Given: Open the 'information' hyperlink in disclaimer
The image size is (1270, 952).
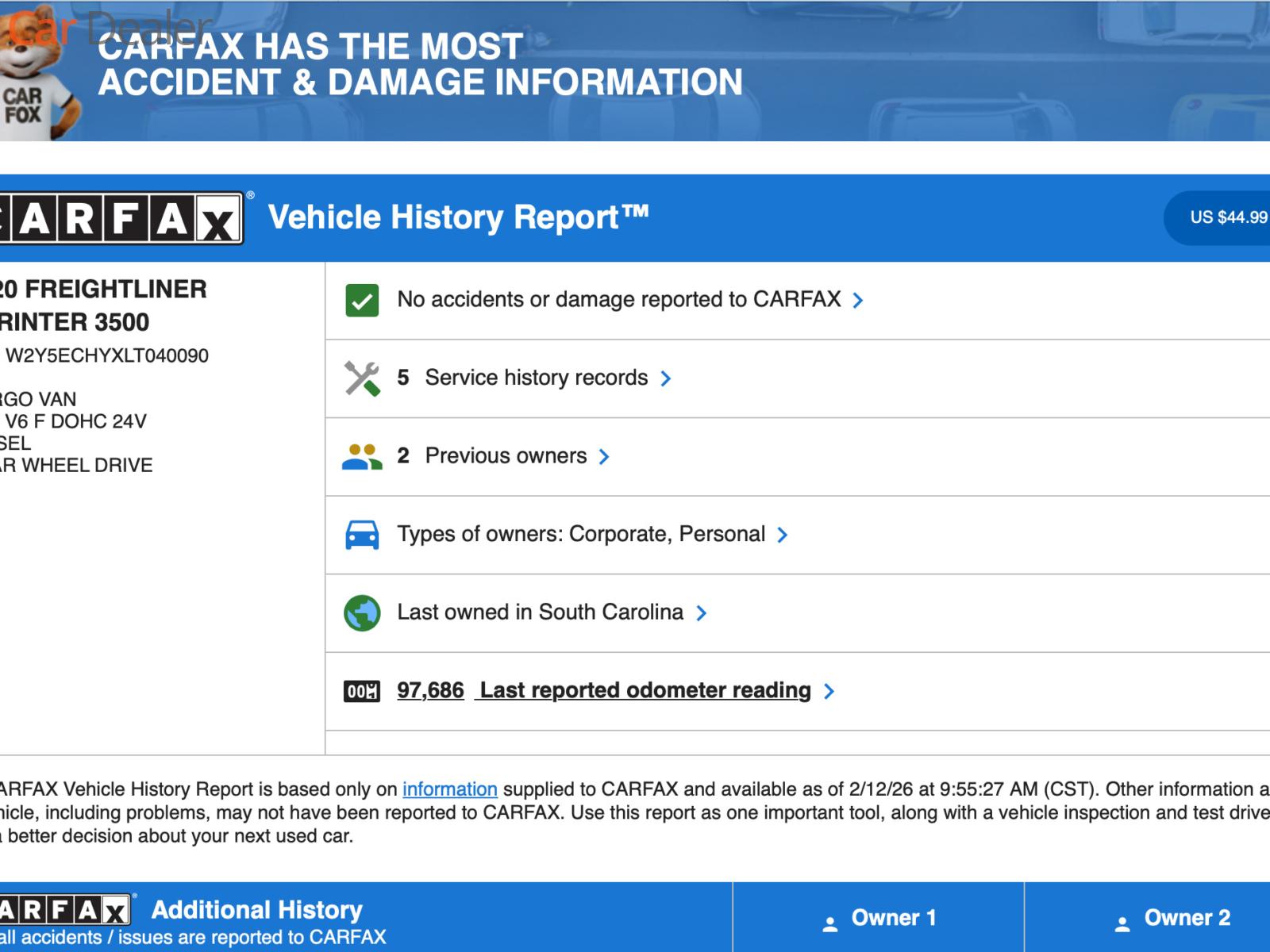Looking at the screenshot, I should (449, 789).
